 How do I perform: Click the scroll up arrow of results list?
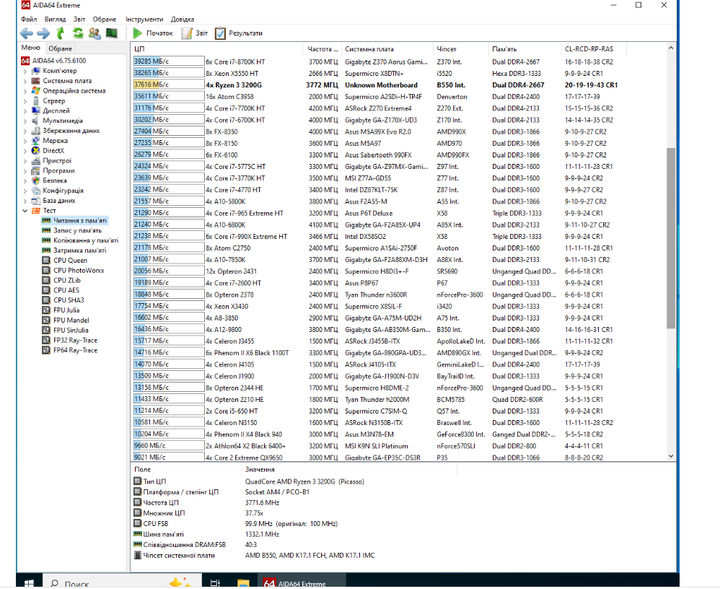click(x=670, y=48)
